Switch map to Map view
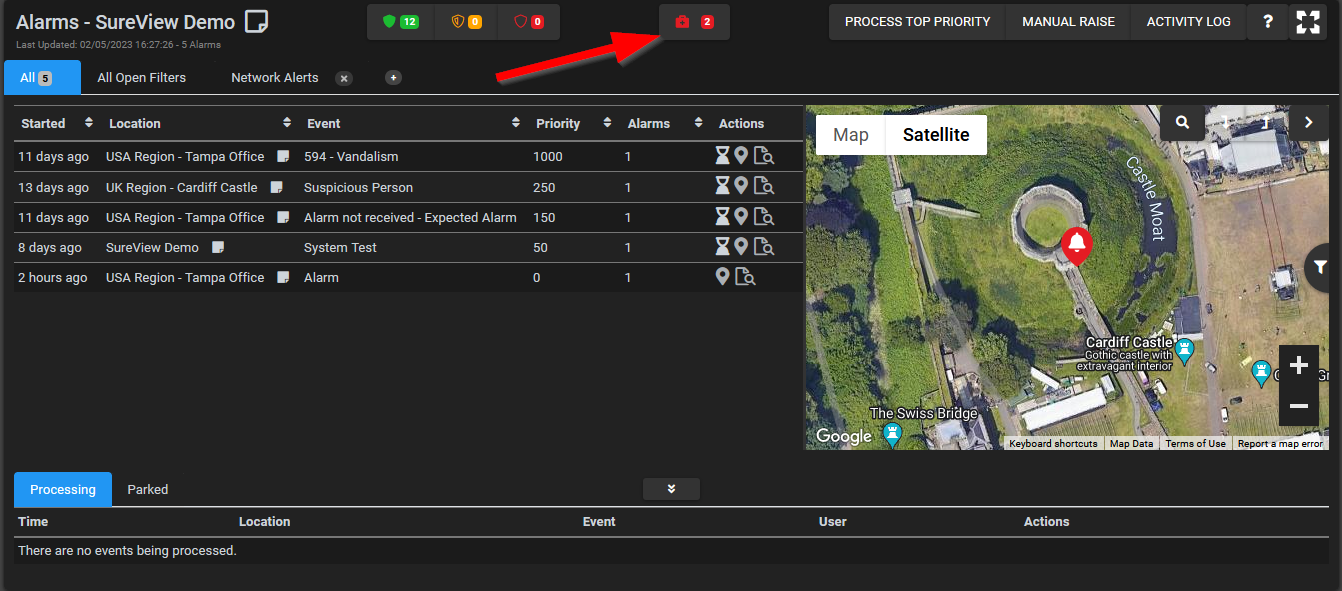Viewport: 1342px width, 591px height. coord(851,135)
